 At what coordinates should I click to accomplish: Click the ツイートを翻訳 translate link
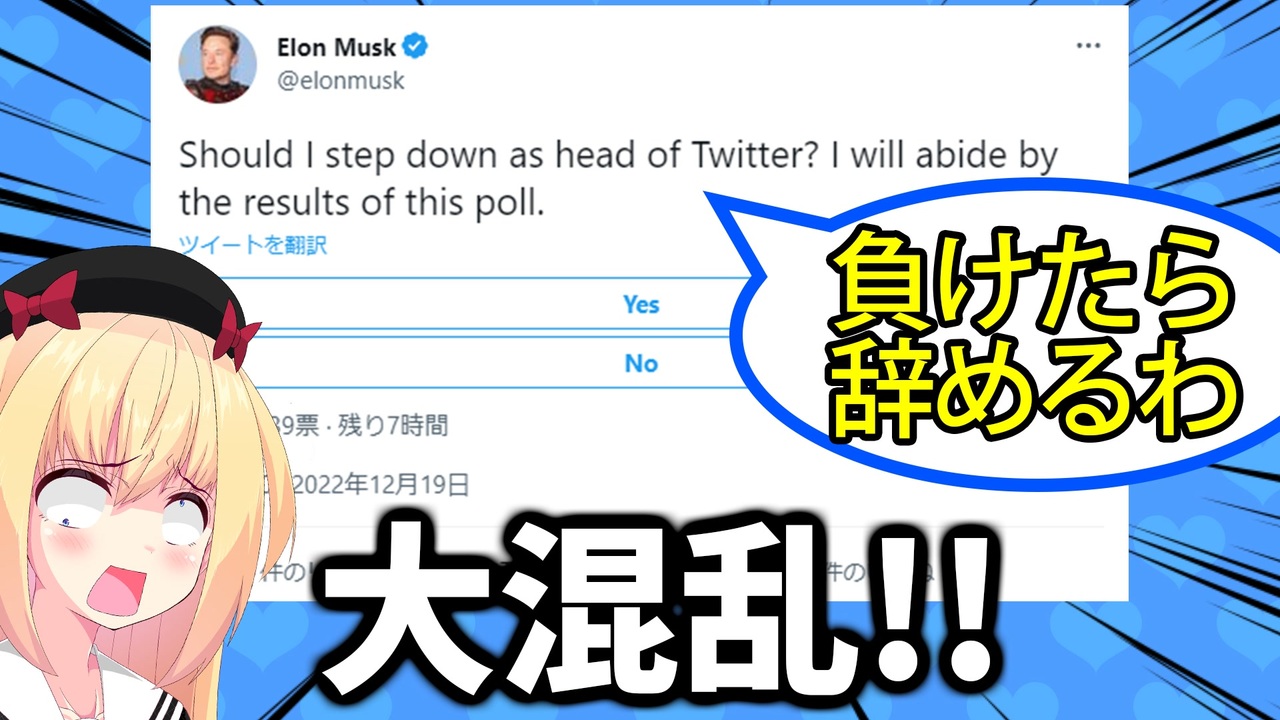coord(253,245)
